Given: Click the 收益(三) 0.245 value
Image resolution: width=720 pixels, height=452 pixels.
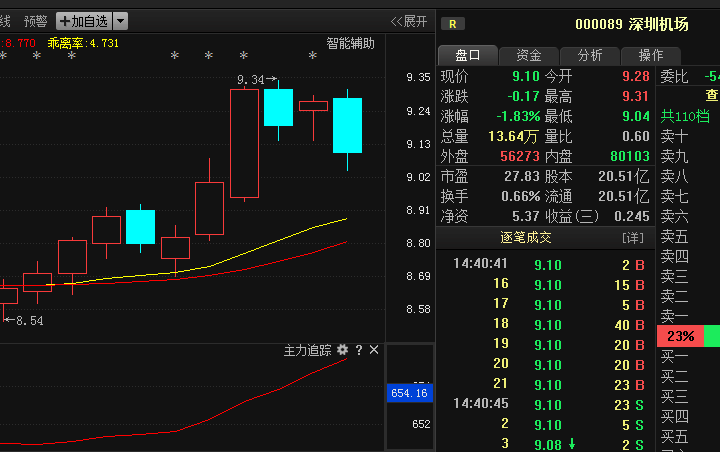Looking at the screenshot, I should point(632,216).
